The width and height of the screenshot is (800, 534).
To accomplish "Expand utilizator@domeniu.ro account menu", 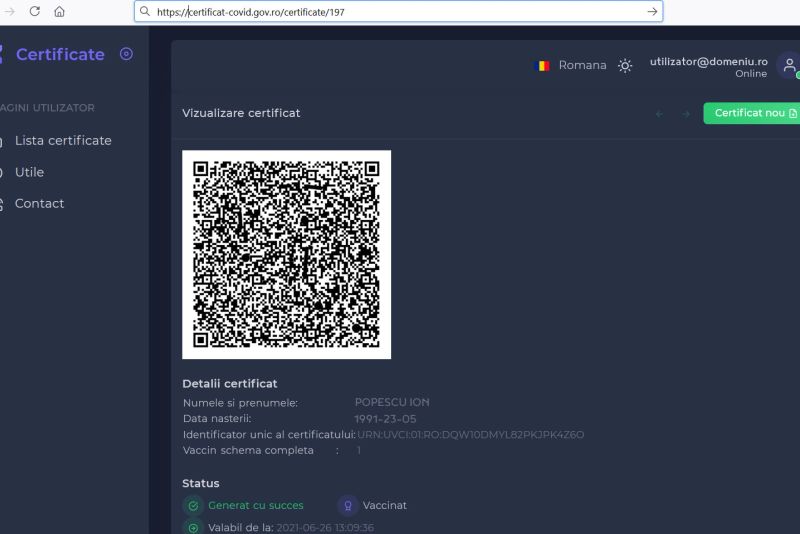I will [x=708, y=62].
